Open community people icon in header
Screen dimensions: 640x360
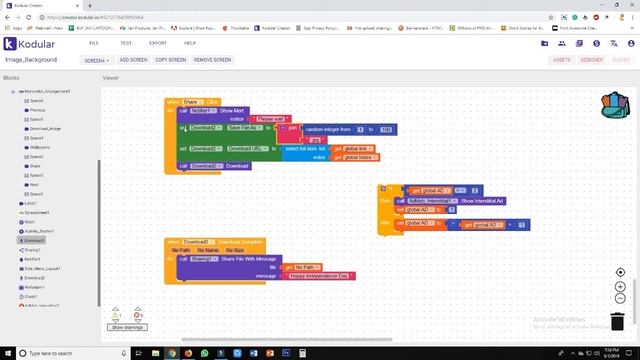(x=562, y=43)
